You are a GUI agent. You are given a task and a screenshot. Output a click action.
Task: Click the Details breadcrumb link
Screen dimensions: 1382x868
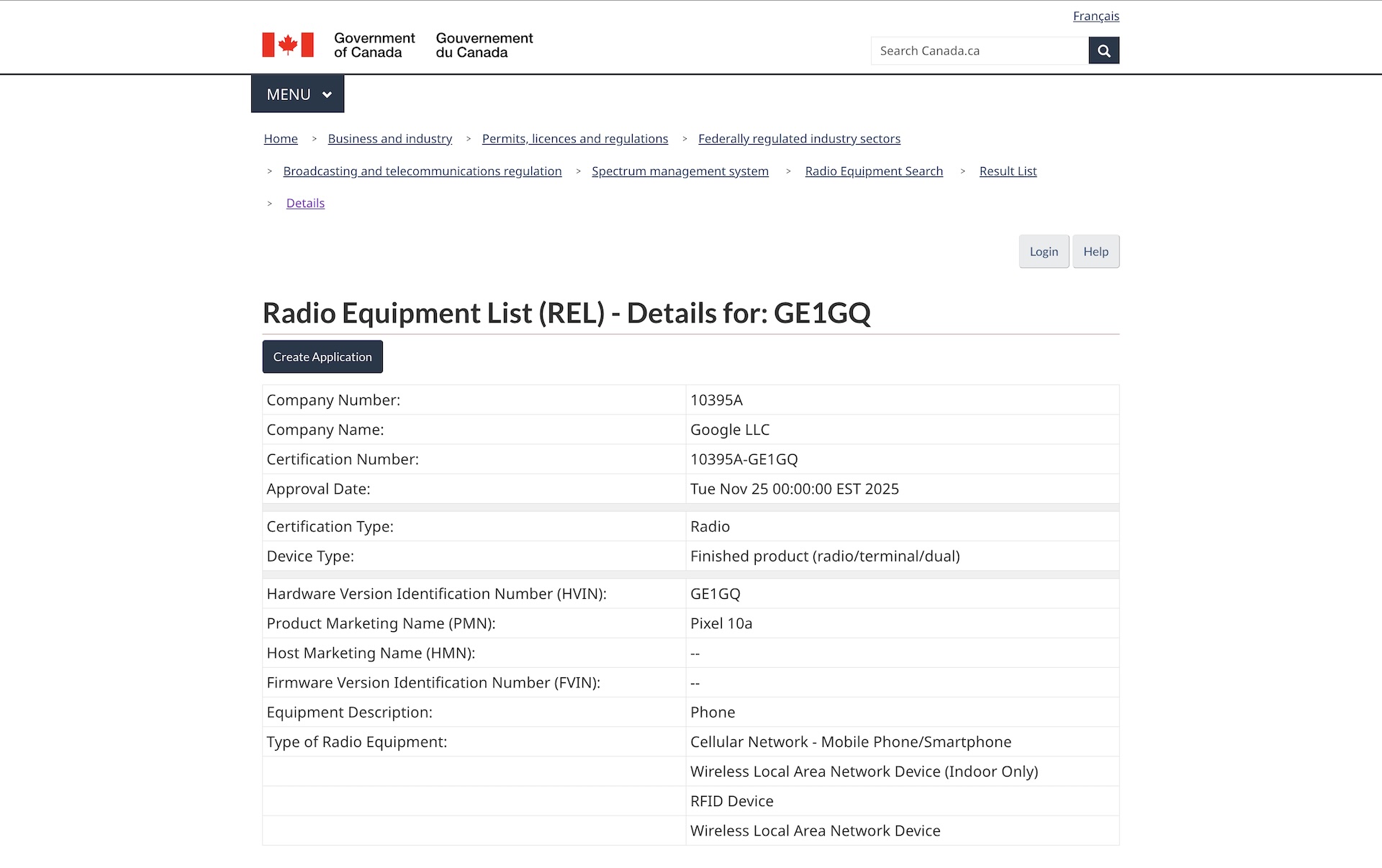coord(305,203)
